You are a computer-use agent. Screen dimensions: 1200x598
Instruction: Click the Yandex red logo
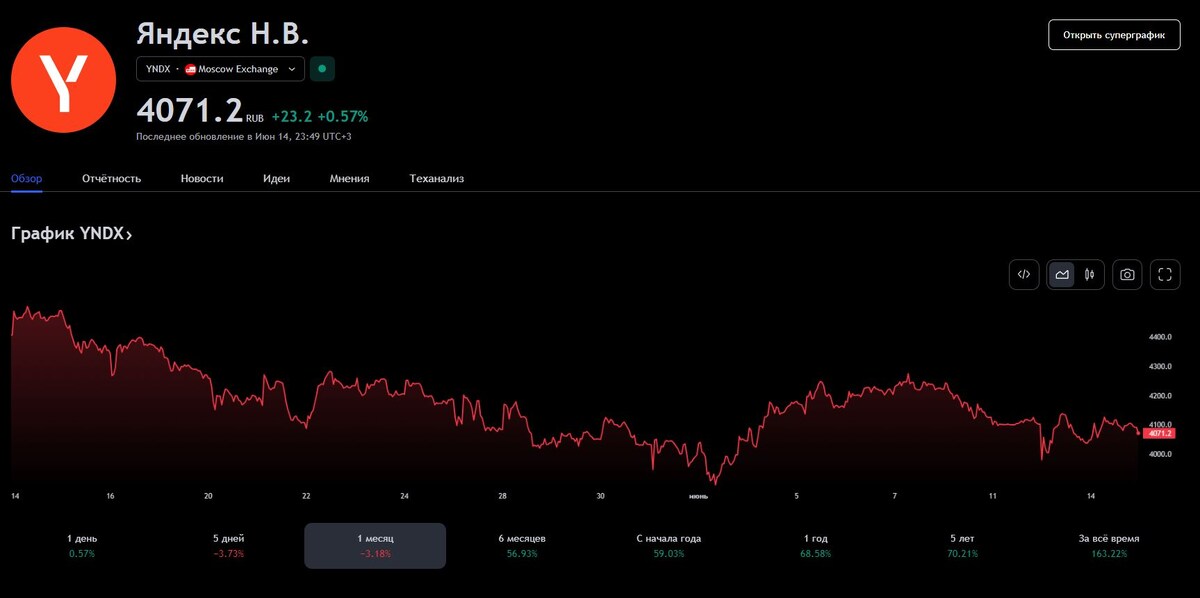pos(64,79)
